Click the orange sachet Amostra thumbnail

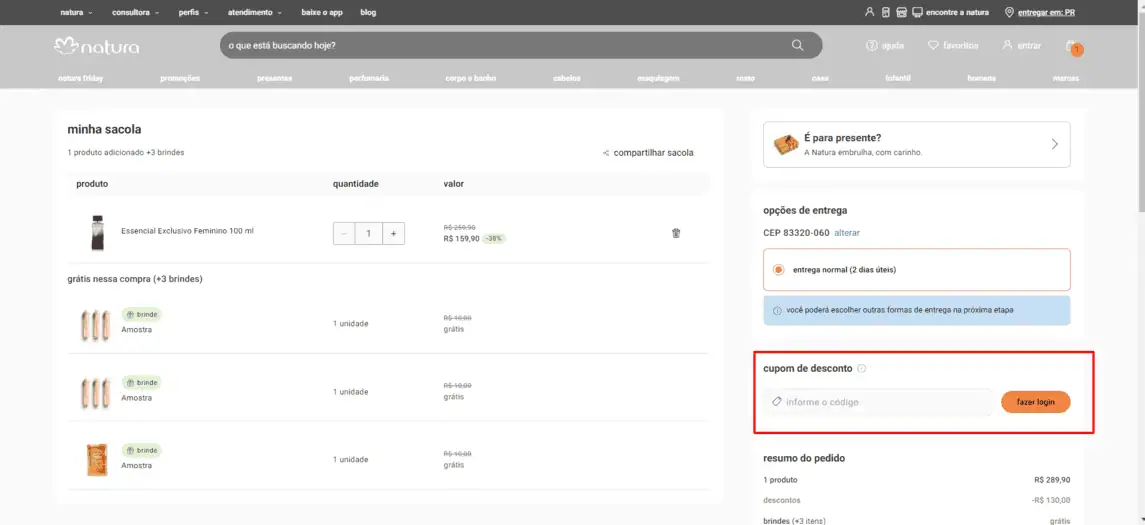(x=96, y=460)
